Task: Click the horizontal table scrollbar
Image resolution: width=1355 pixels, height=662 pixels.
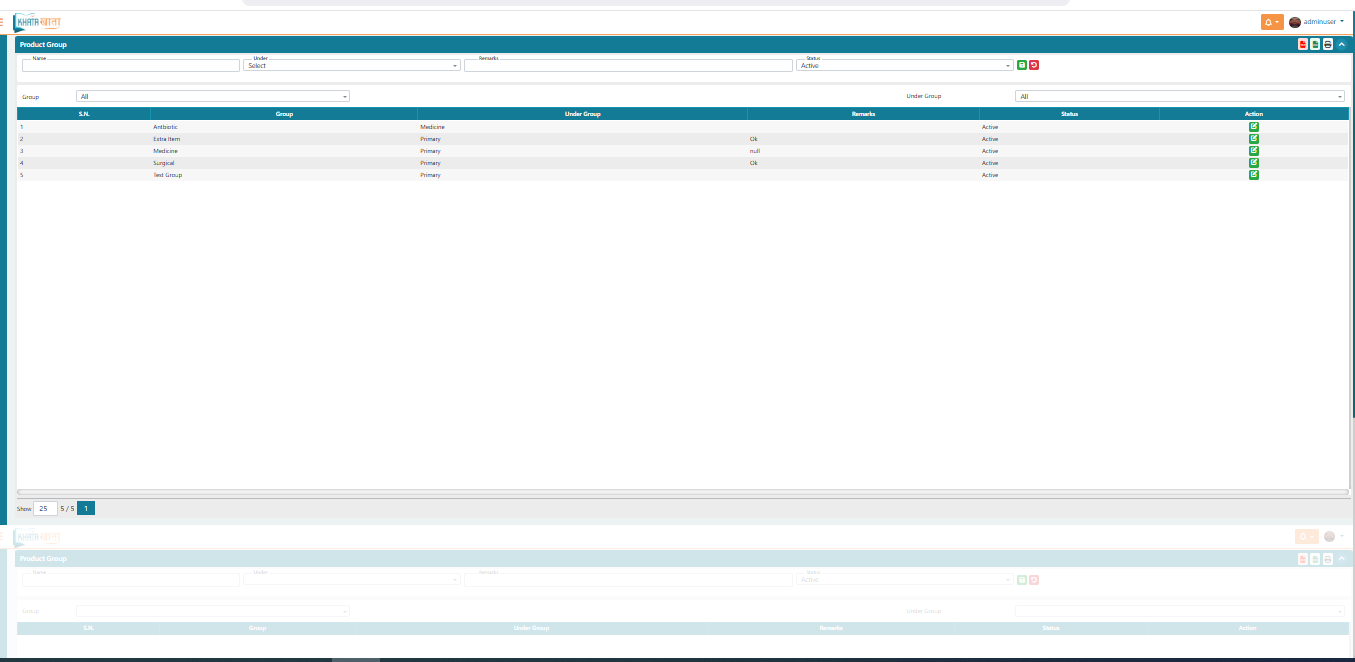Action: [682, 492]
